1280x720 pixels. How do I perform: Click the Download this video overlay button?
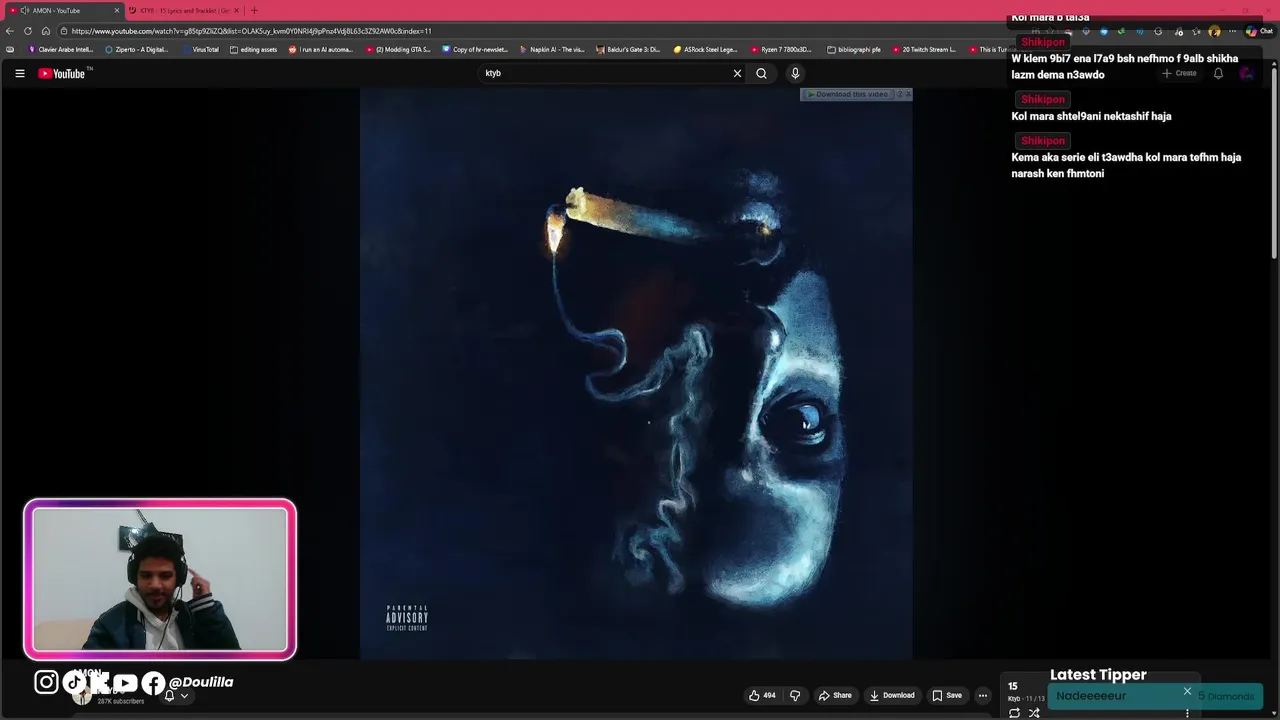coord(848,94)
